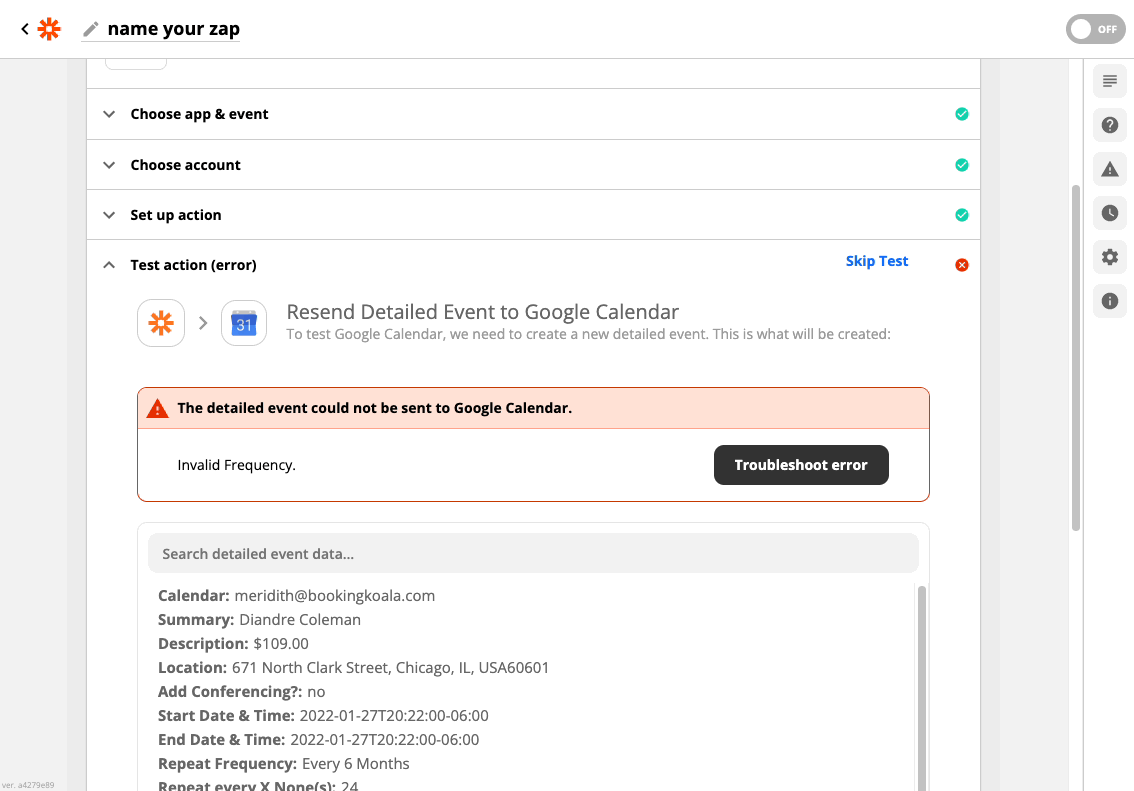The image size is (1134, 791).
Task: Expand the Set up action section
Action: click(x=176, y=215)
